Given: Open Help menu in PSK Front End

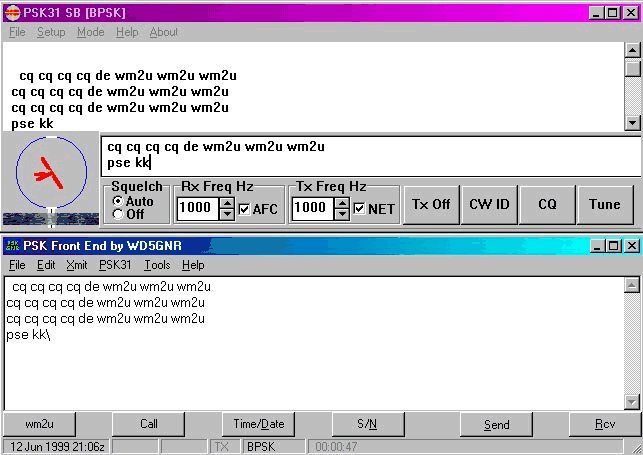Looking at the screenshot, I should pyautogui.click(x=193, y=265).
